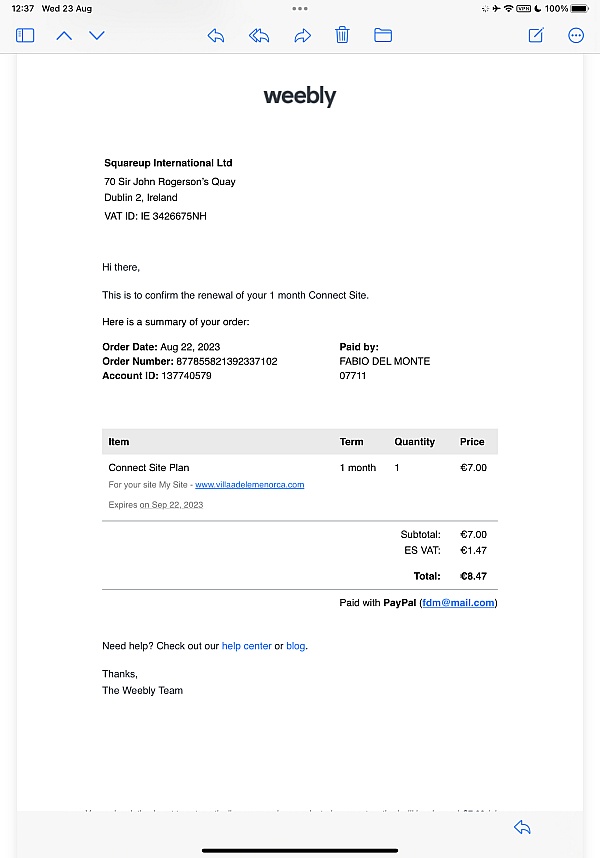Compose a new message

pos(536,35)
